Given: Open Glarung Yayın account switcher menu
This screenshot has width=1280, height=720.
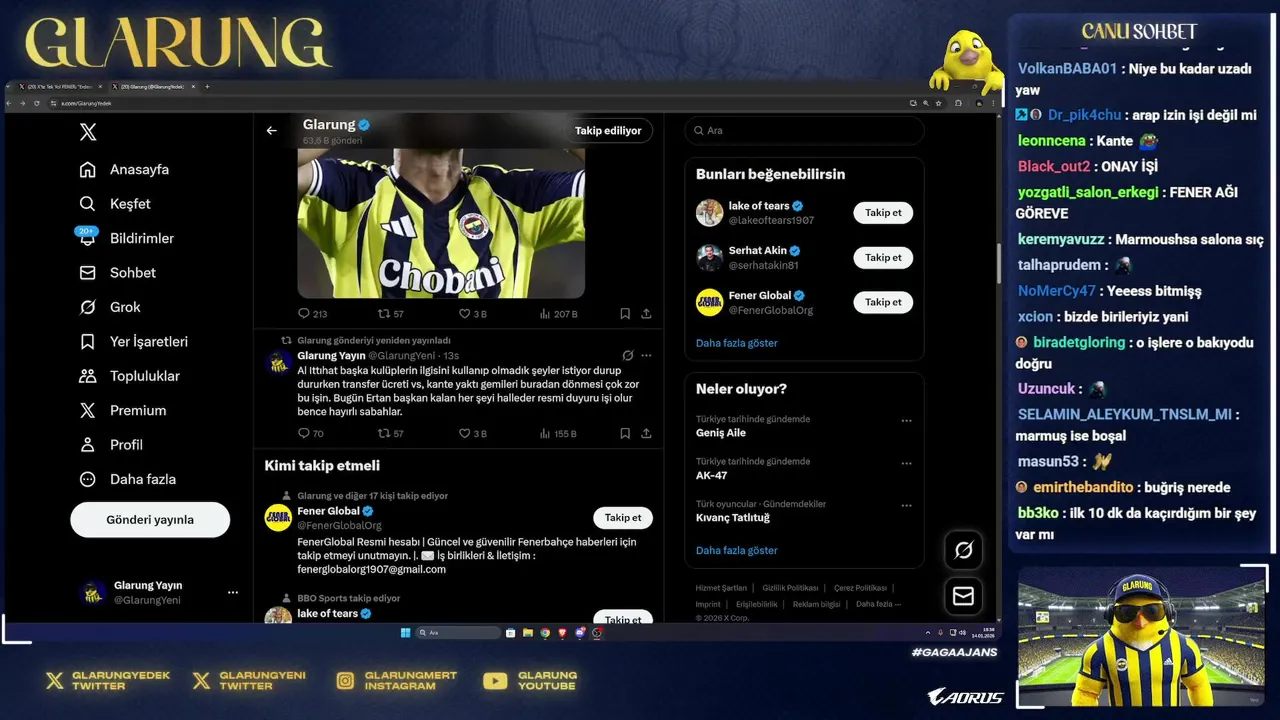Looking at the screenshot, I should tap(160, 593).
